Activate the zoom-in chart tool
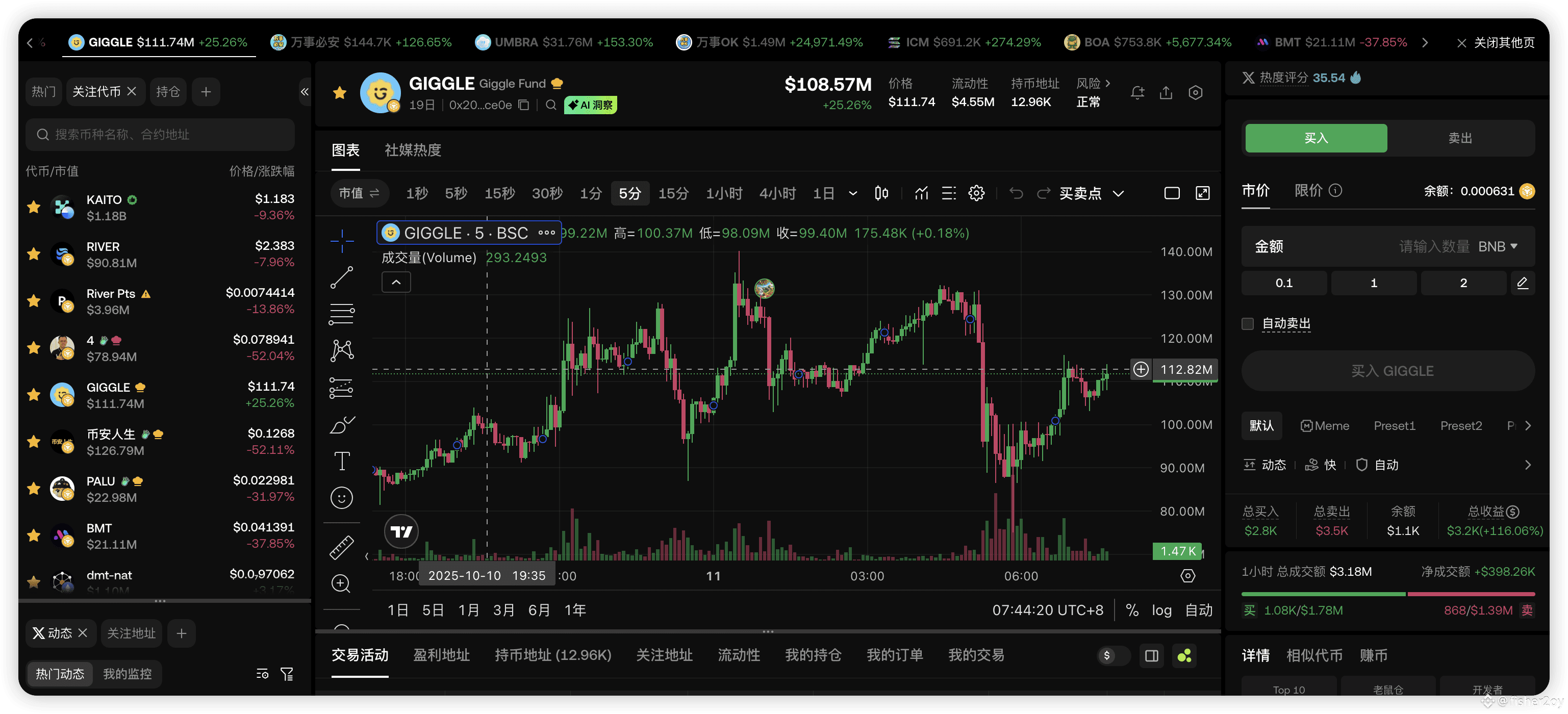 point(341,584)
